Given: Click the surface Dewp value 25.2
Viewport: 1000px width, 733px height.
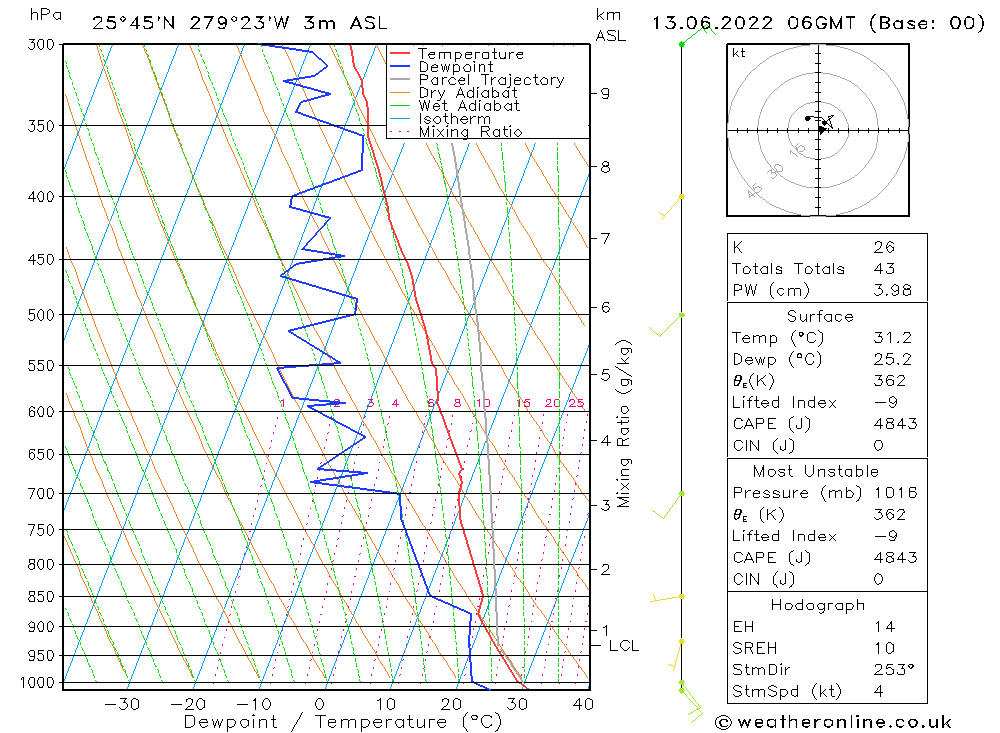Looking at the screenshot, I should pyautogui.click(x=893, y=360).
